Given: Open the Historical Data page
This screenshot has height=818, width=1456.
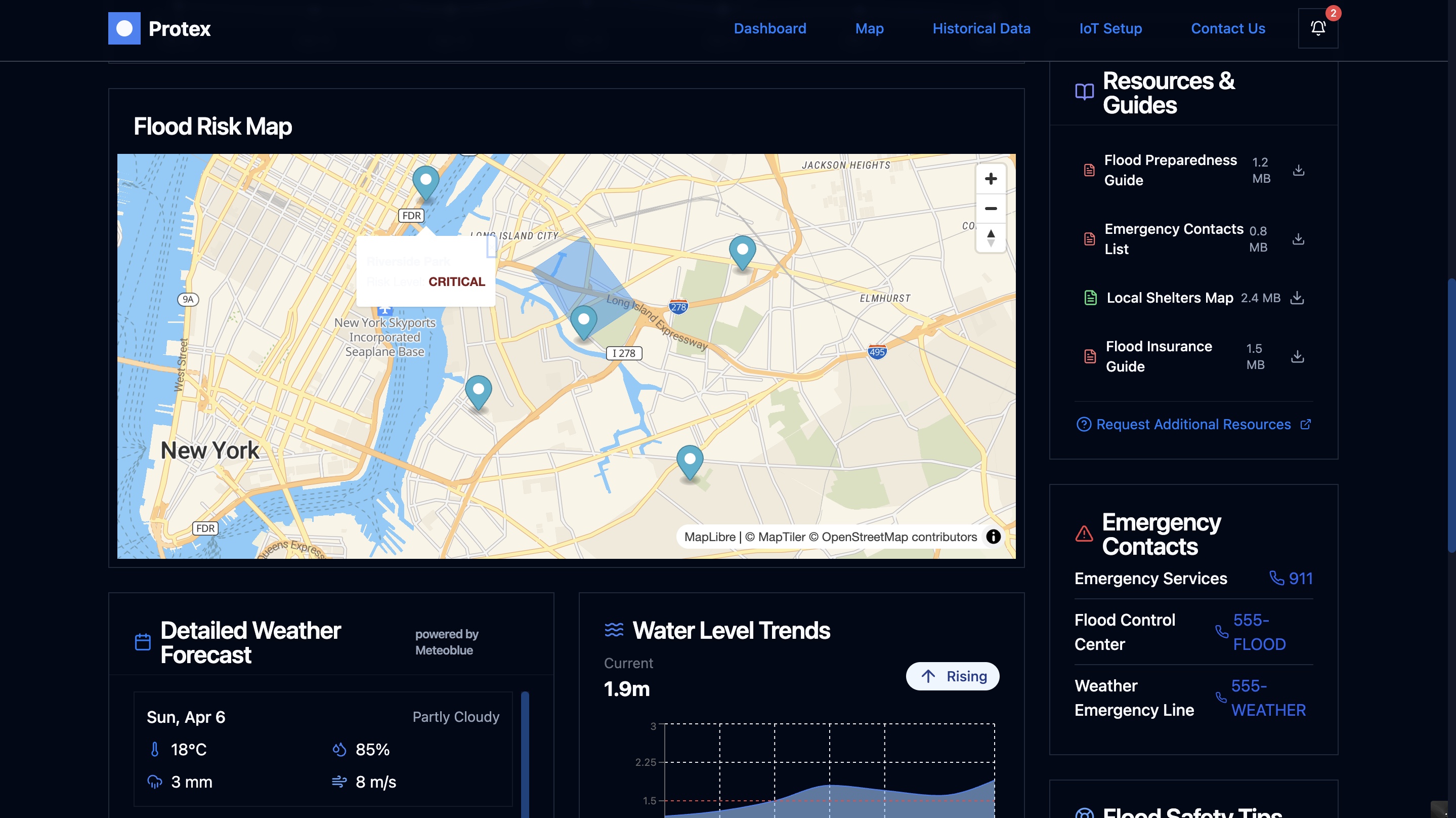Looking at the screenshot, I should (981, 28).
